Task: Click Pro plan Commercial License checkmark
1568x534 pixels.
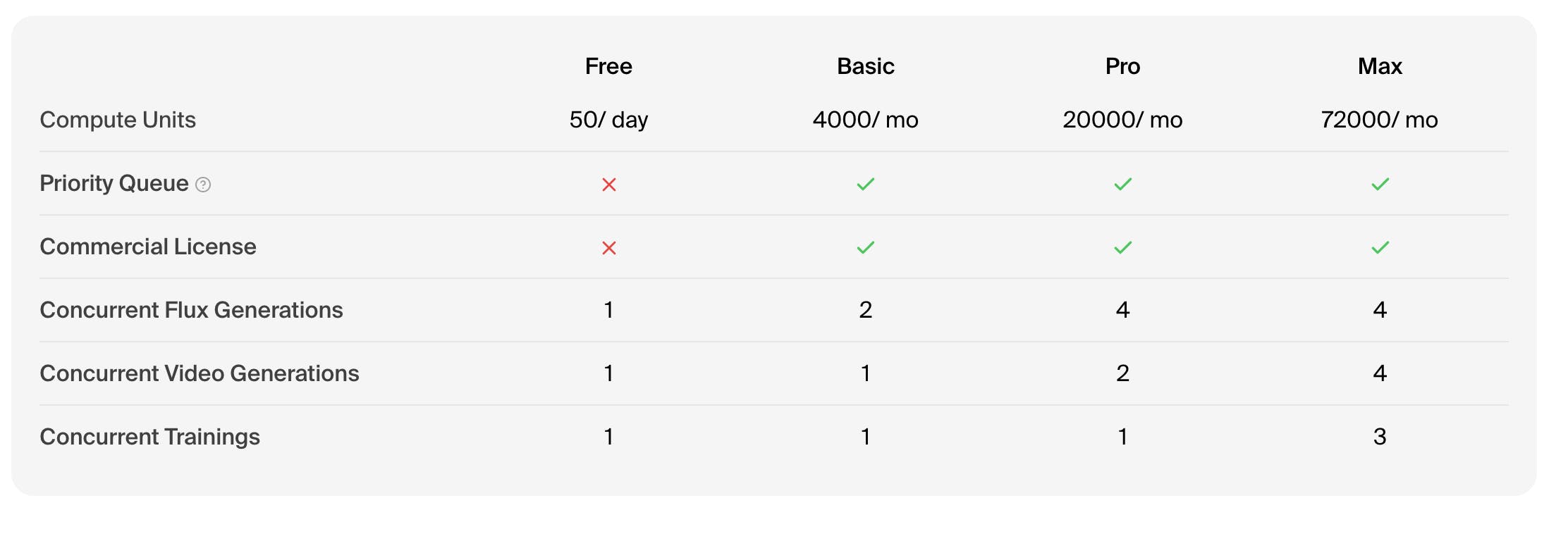Action: click(x=1123, y=248)
